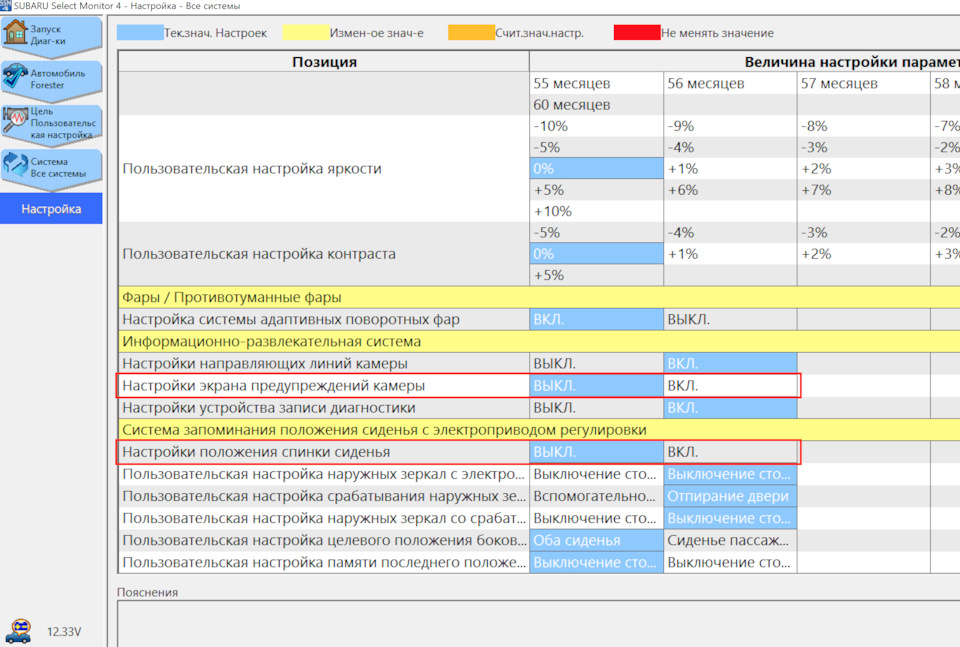This screenshot has width=960, height=647.
Task: Select the Вспомогательно... value cell
Action: [596, 496]
